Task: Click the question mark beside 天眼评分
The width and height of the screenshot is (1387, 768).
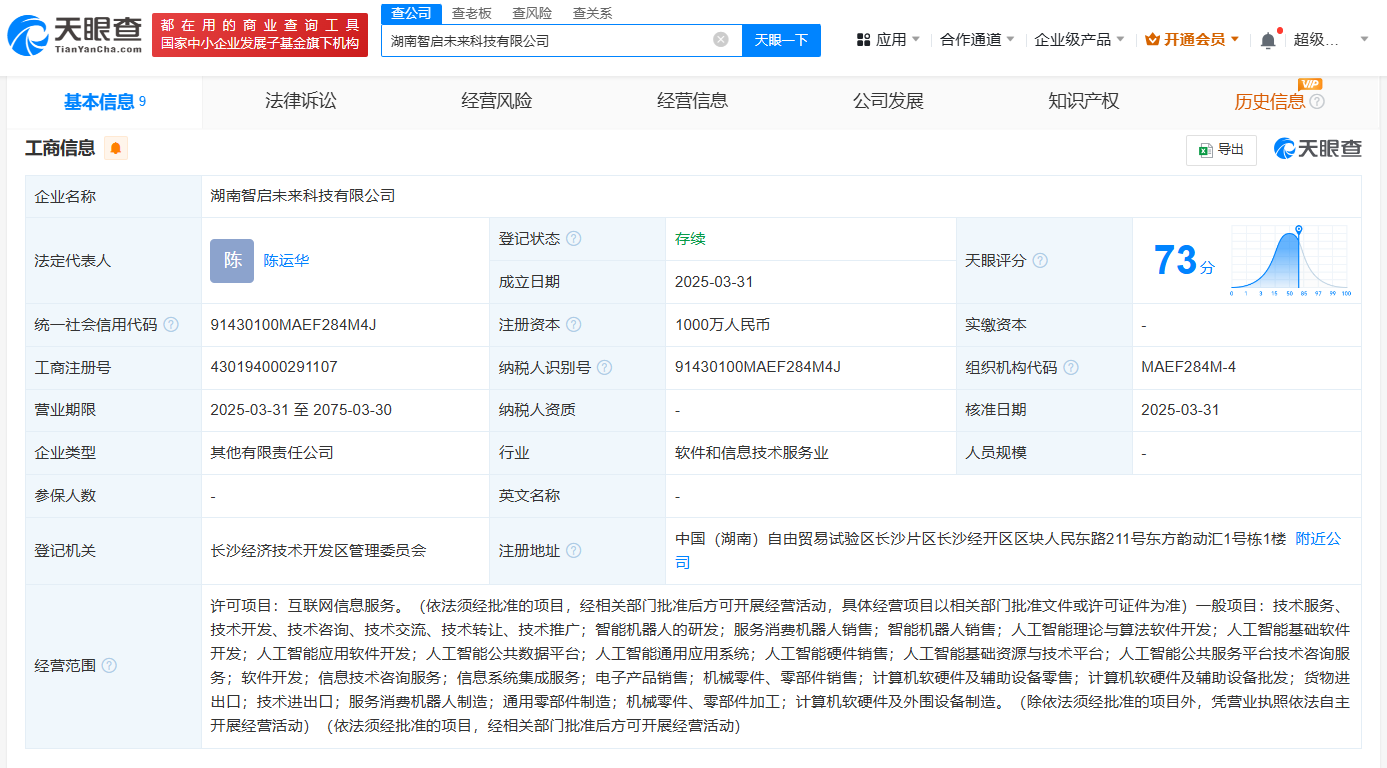Action: [1040, 259]
